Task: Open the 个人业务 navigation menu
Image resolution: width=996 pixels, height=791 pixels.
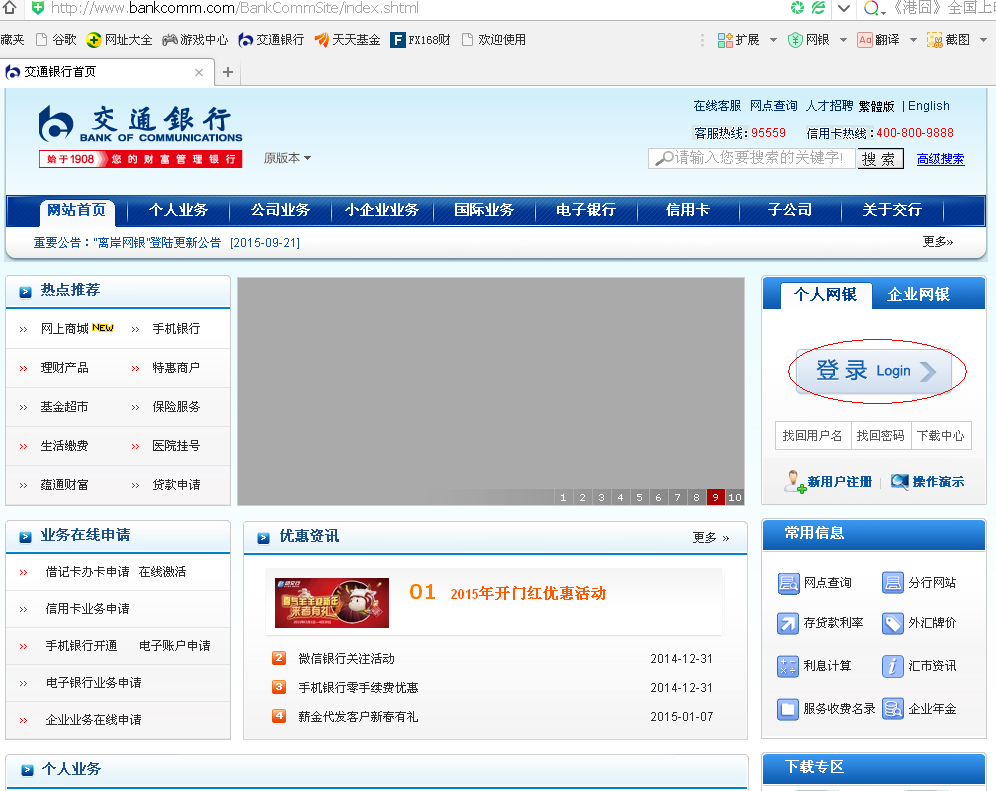Action: 178,210
